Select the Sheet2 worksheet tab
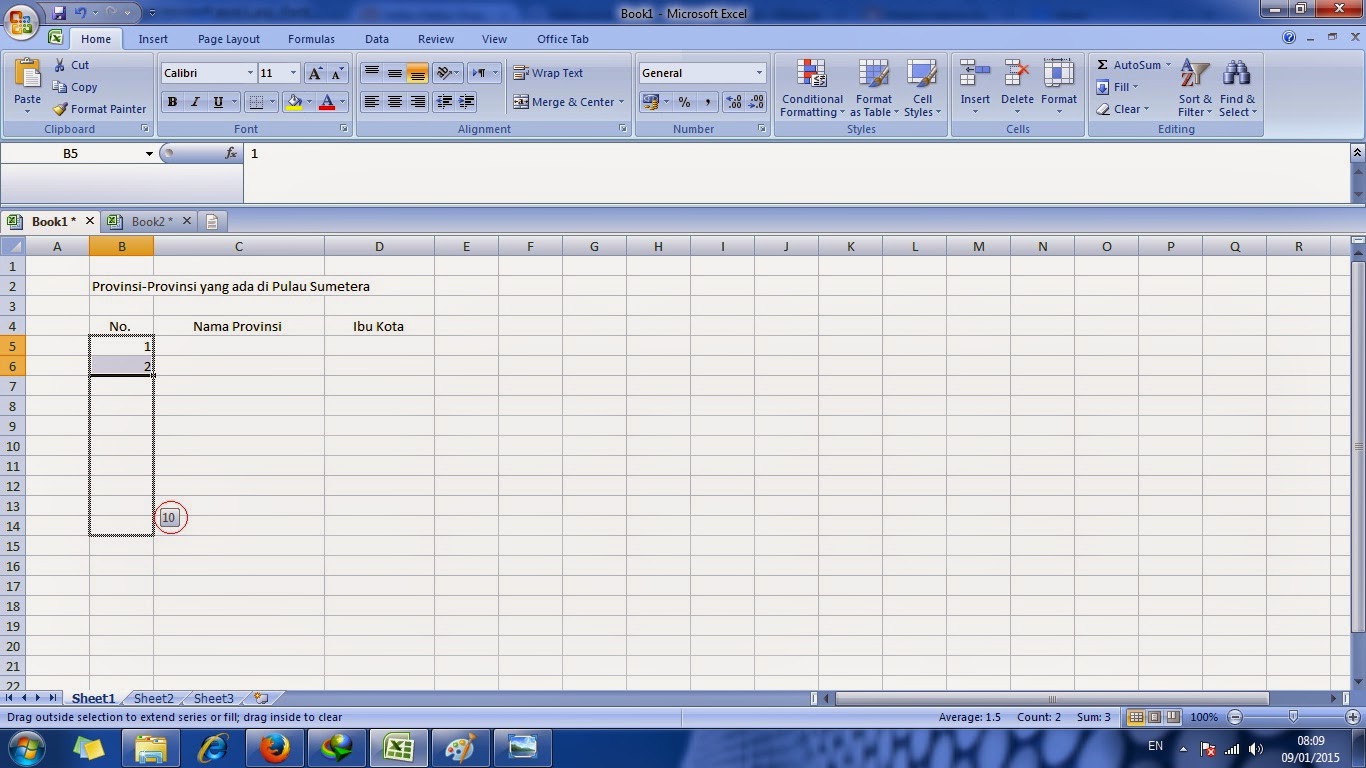 [154, 699]
